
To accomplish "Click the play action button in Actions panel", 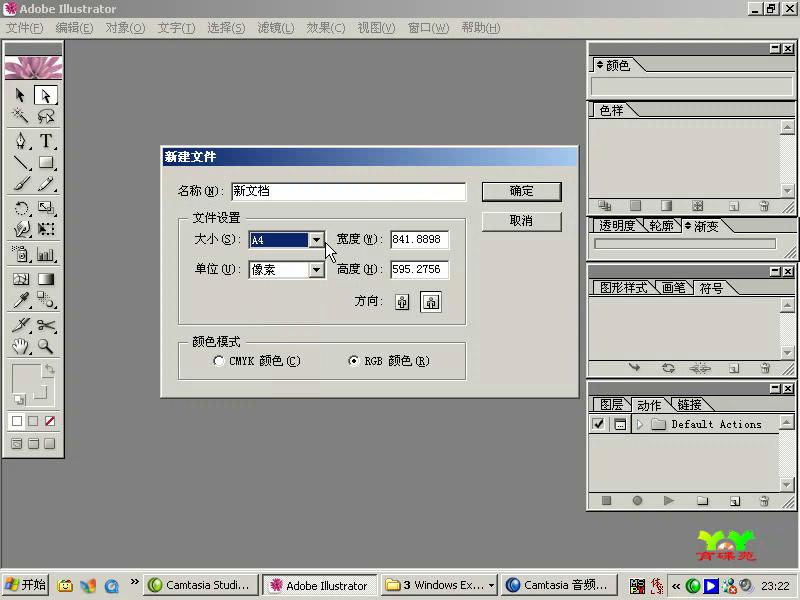I will (668, 501).
